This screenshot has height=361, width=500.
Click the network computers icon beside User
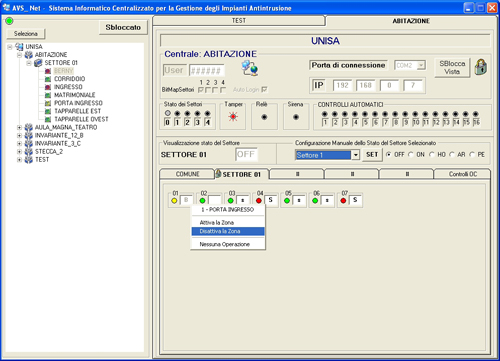tap(250, 68)
